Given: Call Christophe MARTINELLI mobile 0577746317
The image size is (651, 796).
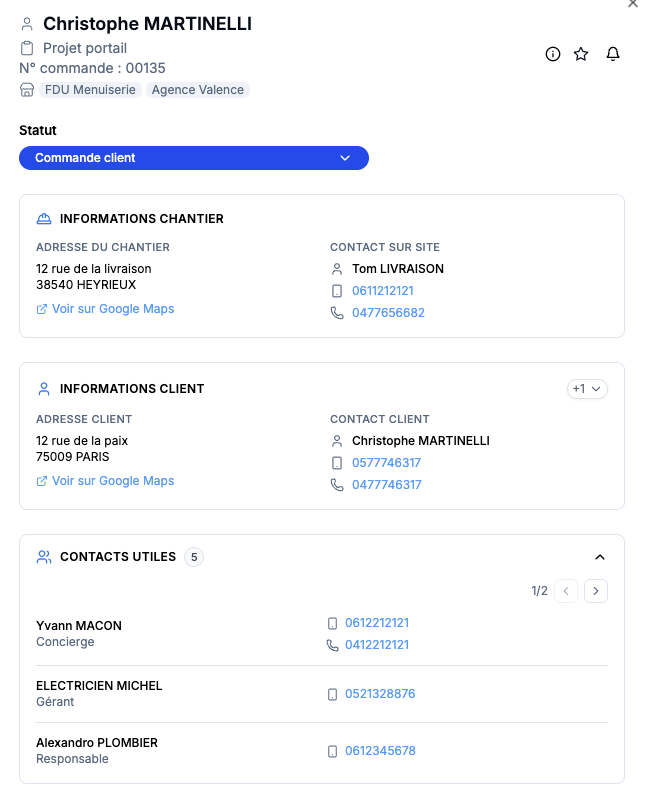Looking at the screenshot, I should coord(386,463).
